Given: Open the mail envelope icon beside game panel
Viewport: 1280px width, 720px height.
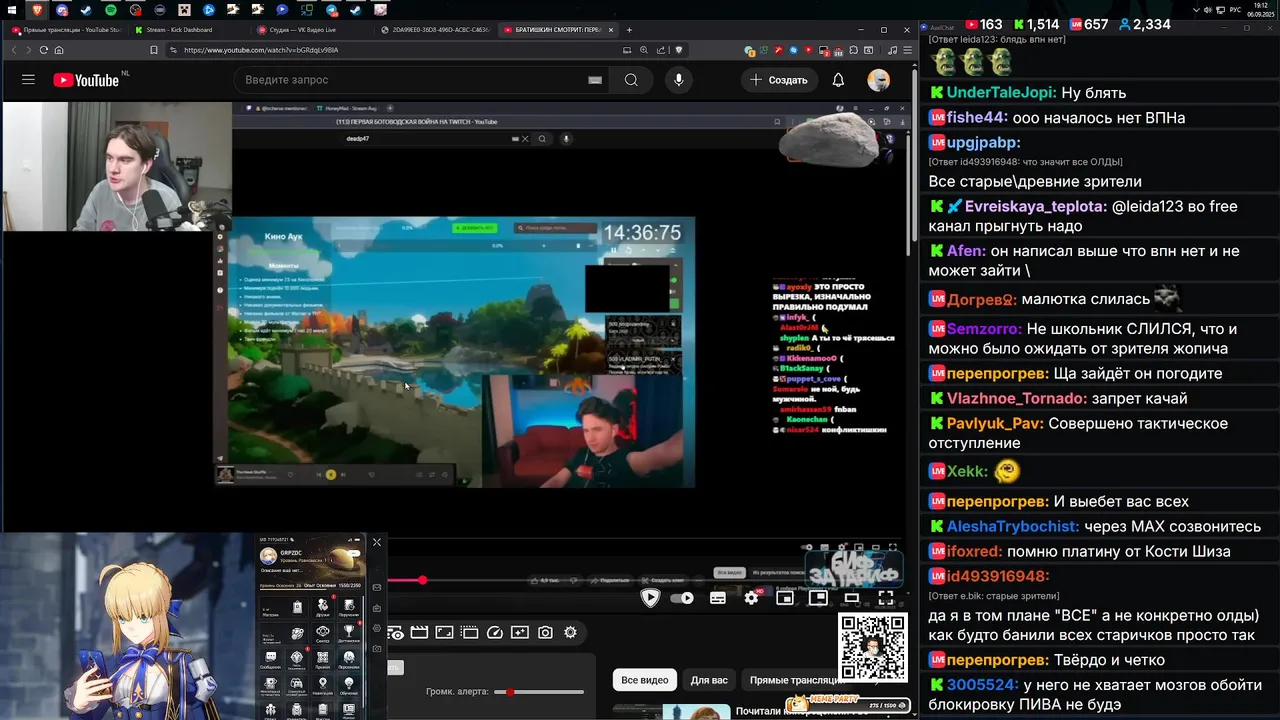Looking at the screenshot, I should [377, 587].
